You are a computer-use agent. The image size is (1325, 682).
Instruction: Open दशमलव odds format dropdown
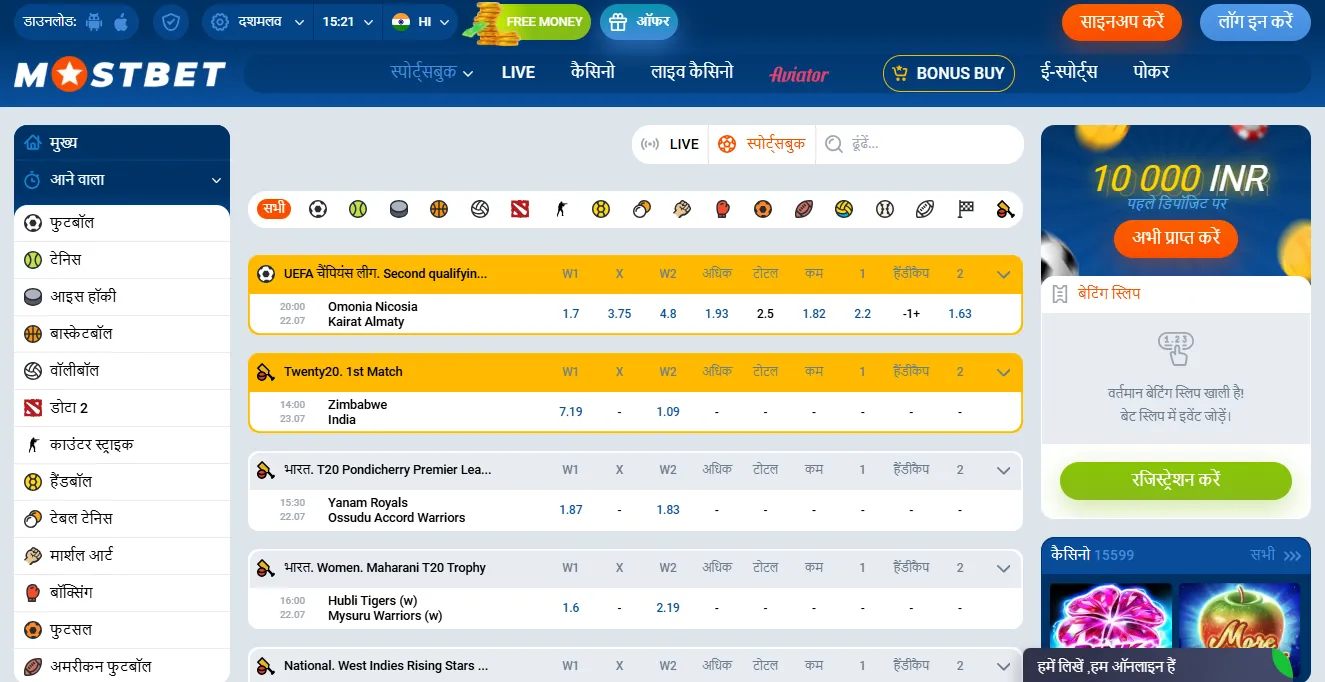coord(258,21)
